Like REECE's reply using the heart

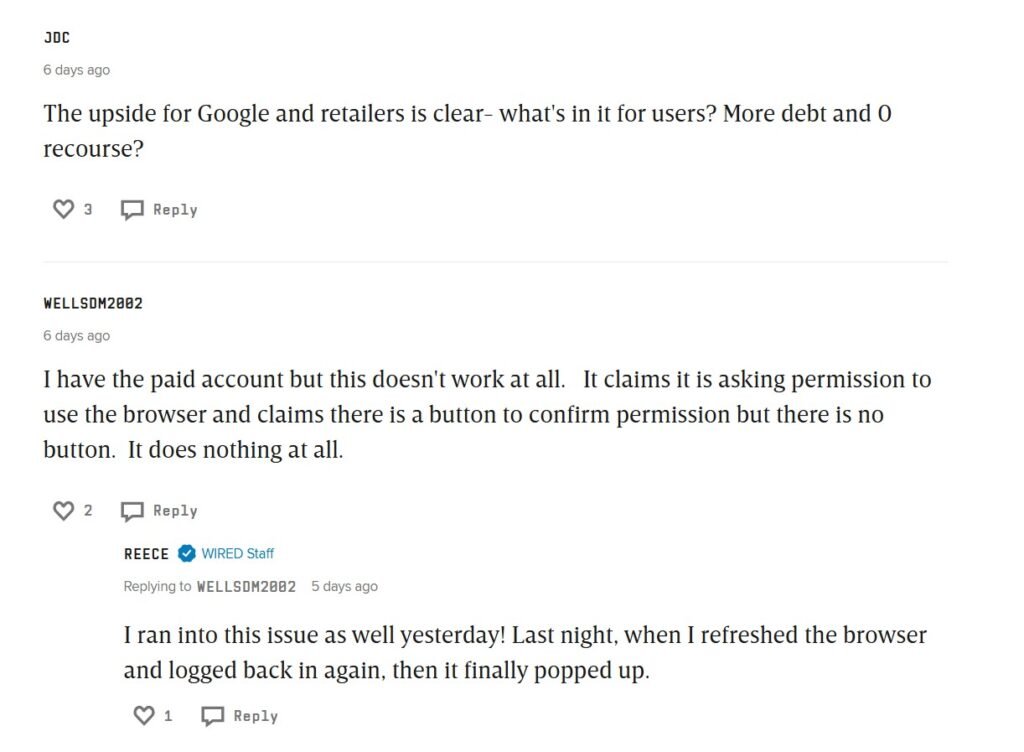[x=144, y=716]
